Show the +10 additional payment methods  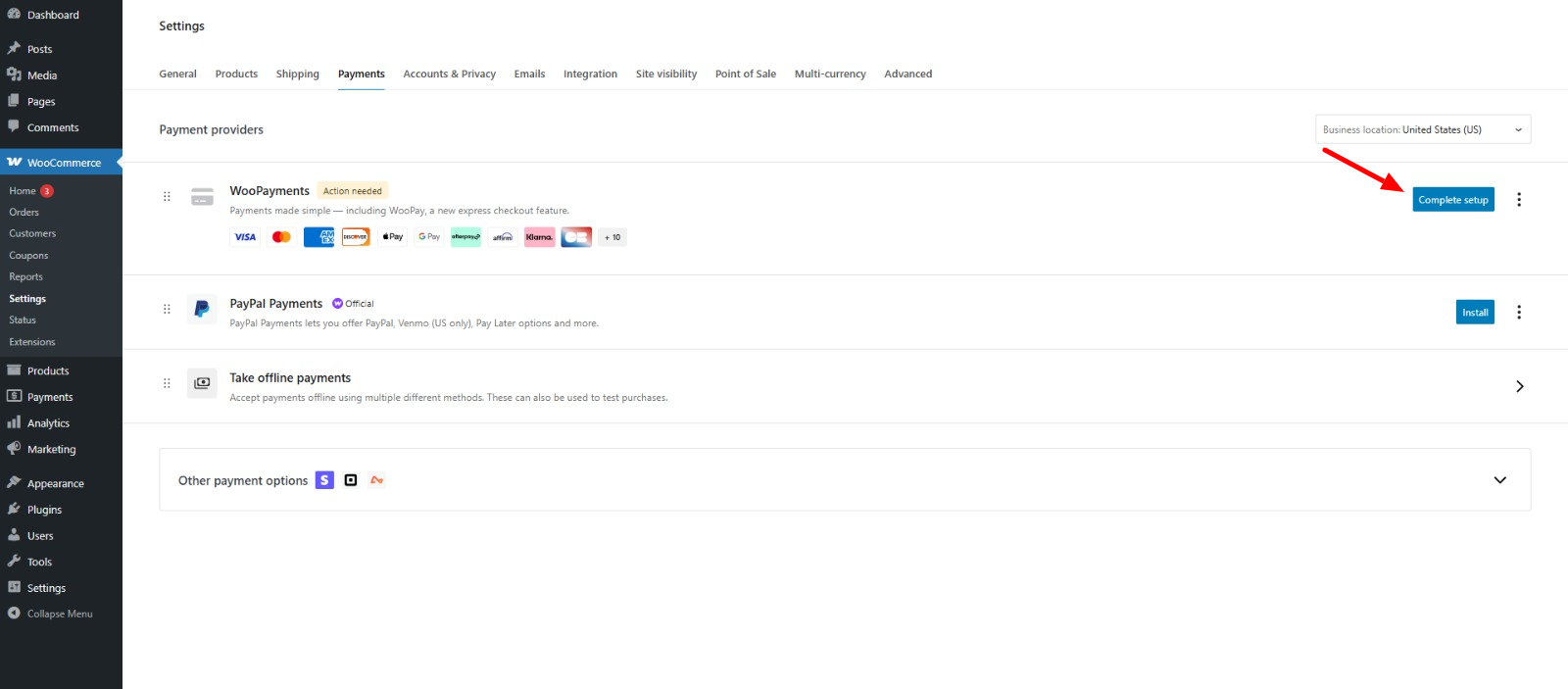pos(612,237)
